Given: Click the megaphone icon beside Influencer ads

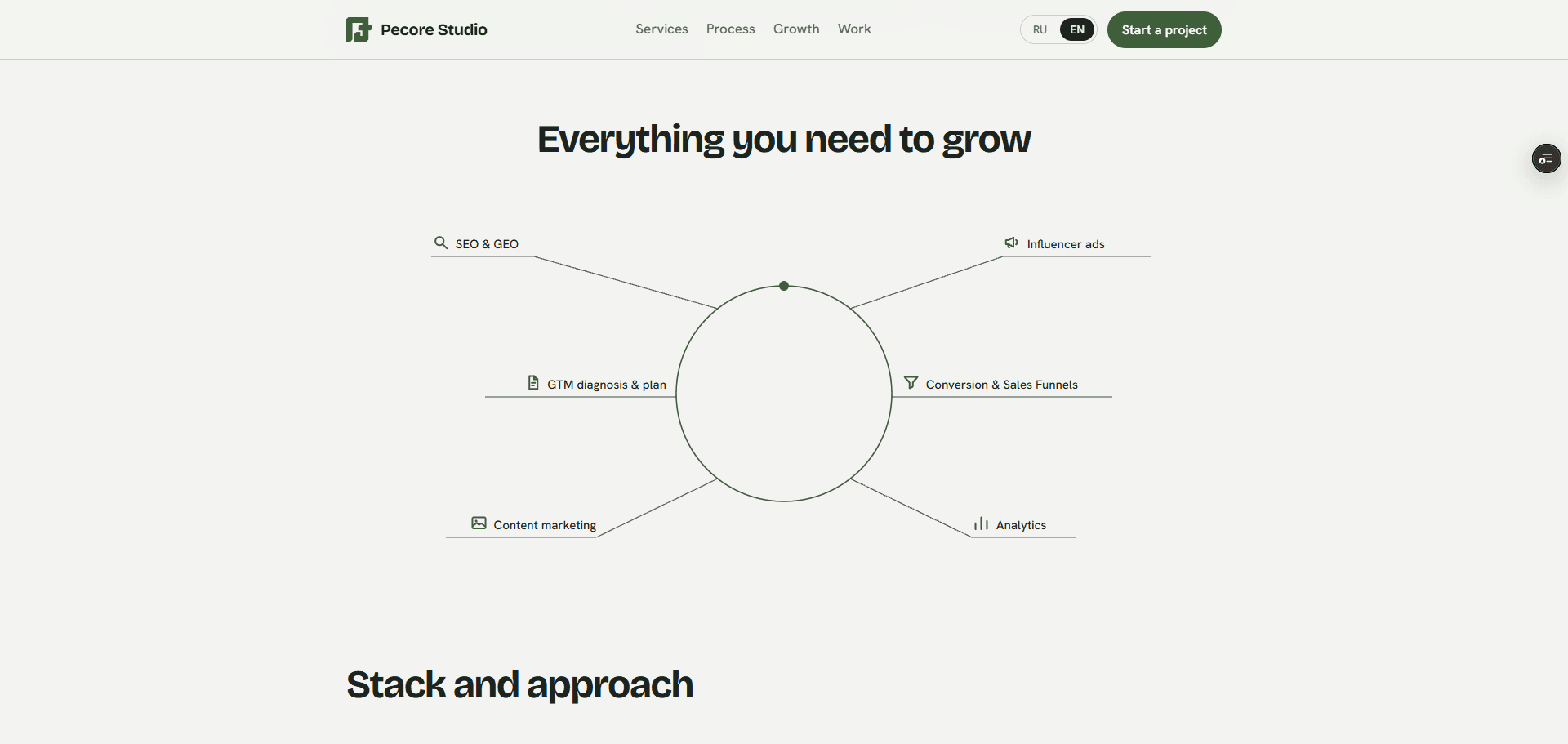Looking at the screenshot, I should click(1011, 243).
